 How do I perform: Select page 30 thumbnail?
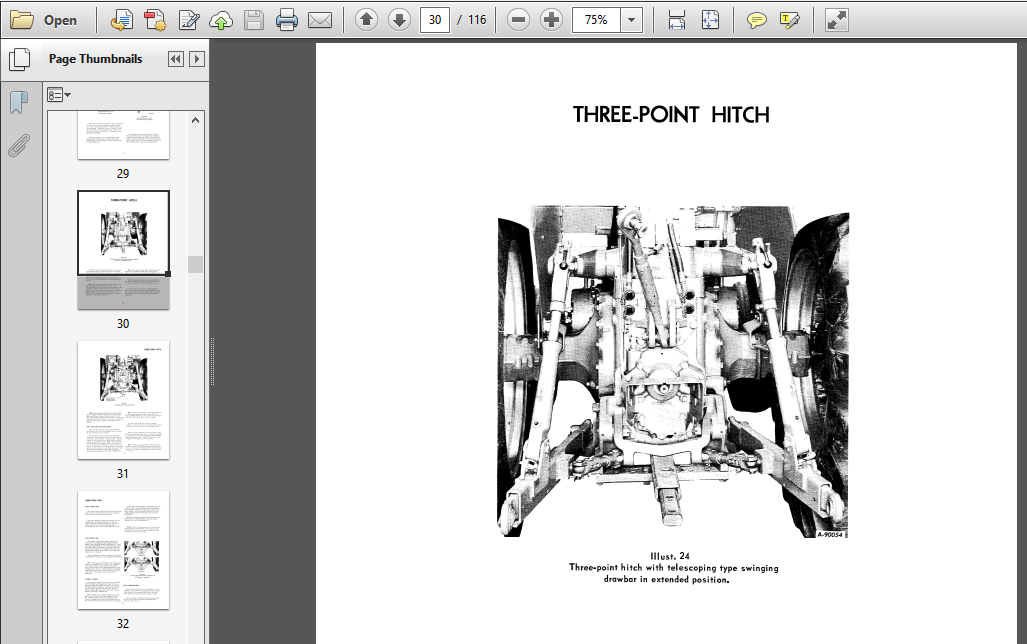(123, 250)
